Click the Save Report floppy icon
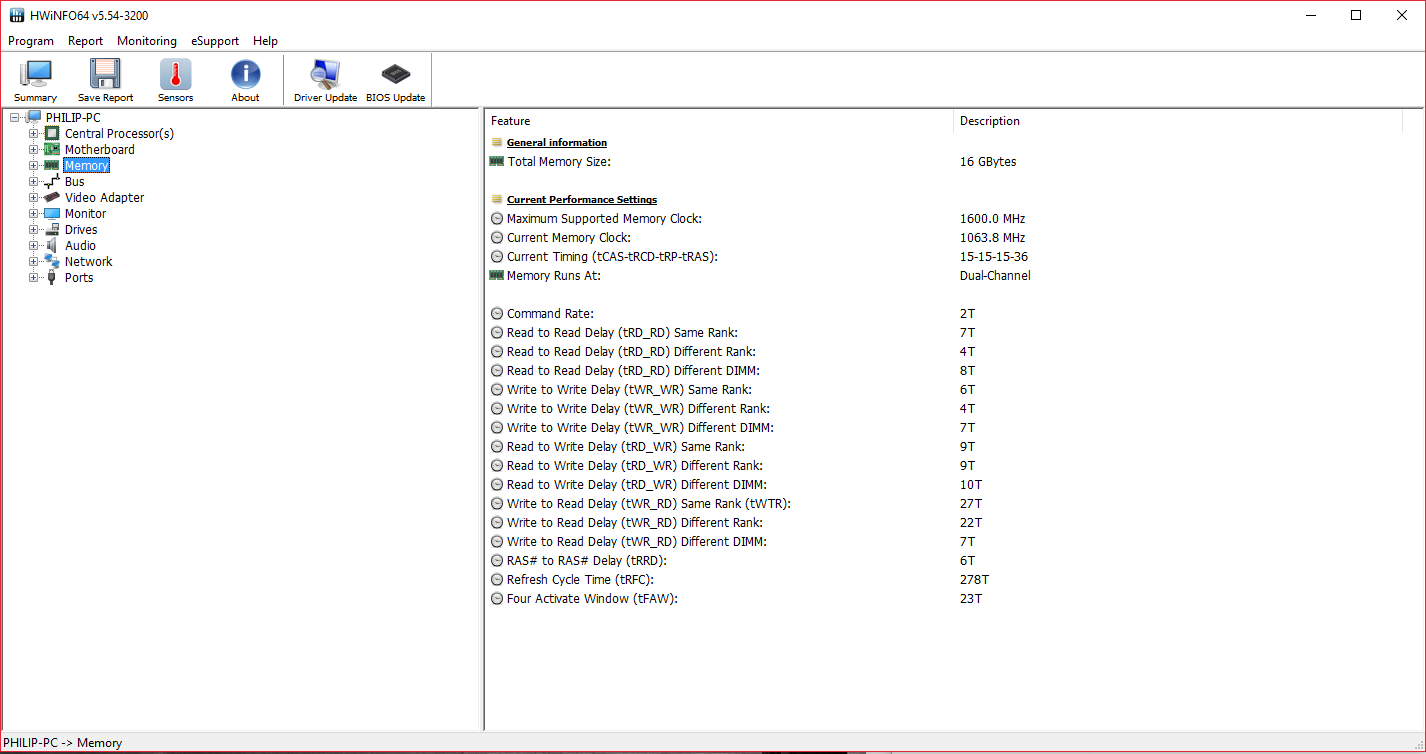The image size is (1426, 754). click(x=105, y=74)
